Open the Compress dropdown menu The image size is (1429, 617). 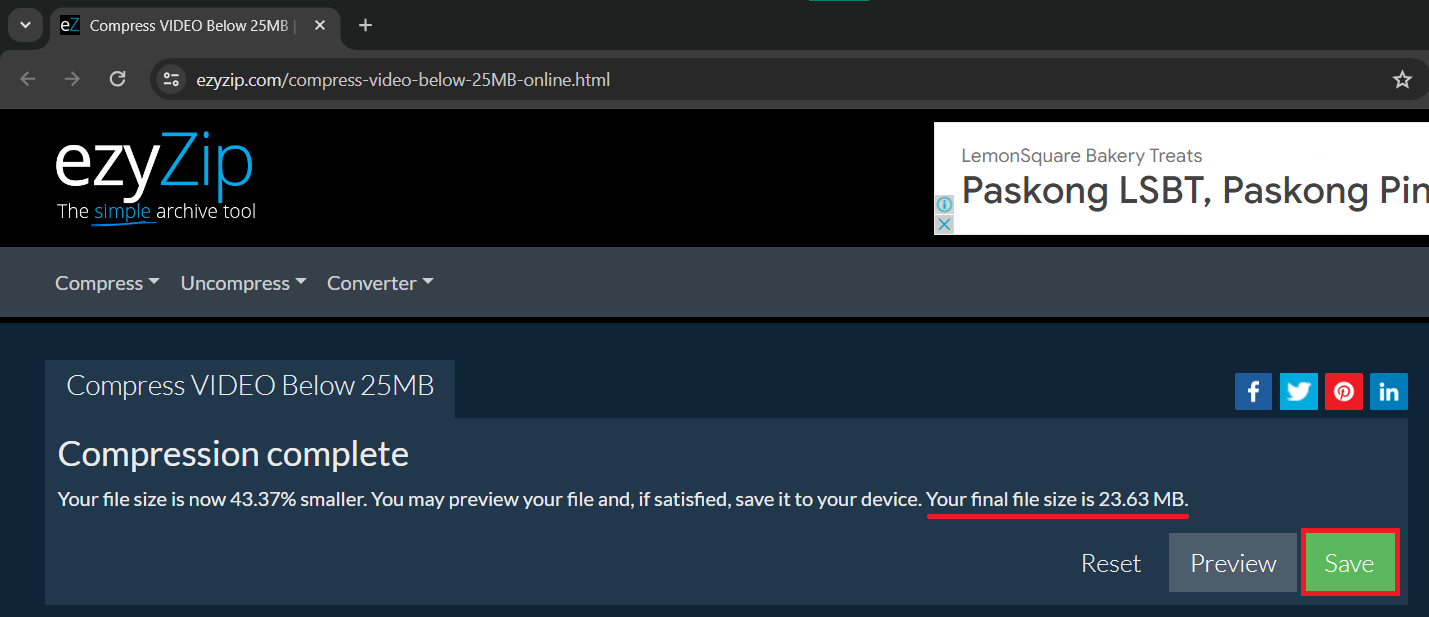tap(106, 283)
